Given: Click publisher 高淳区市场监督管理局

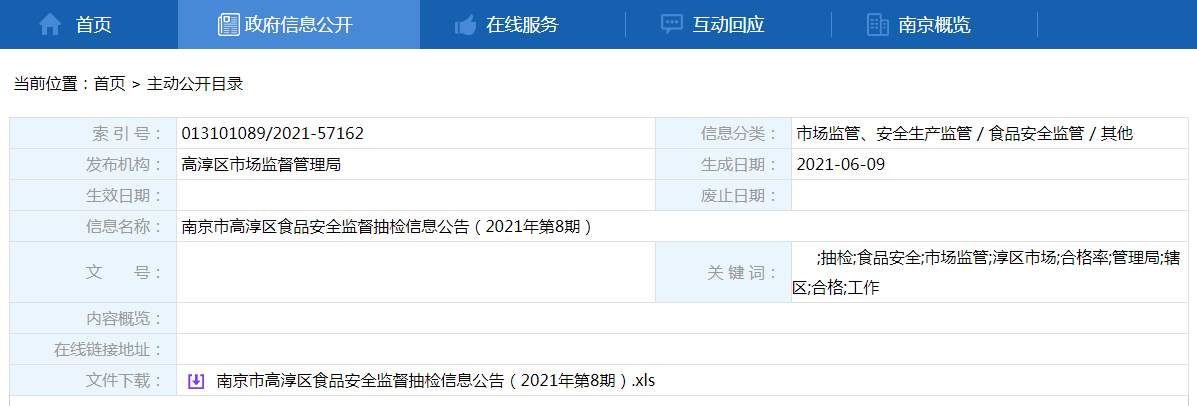Looking at the screenshot, I should 260,164.
